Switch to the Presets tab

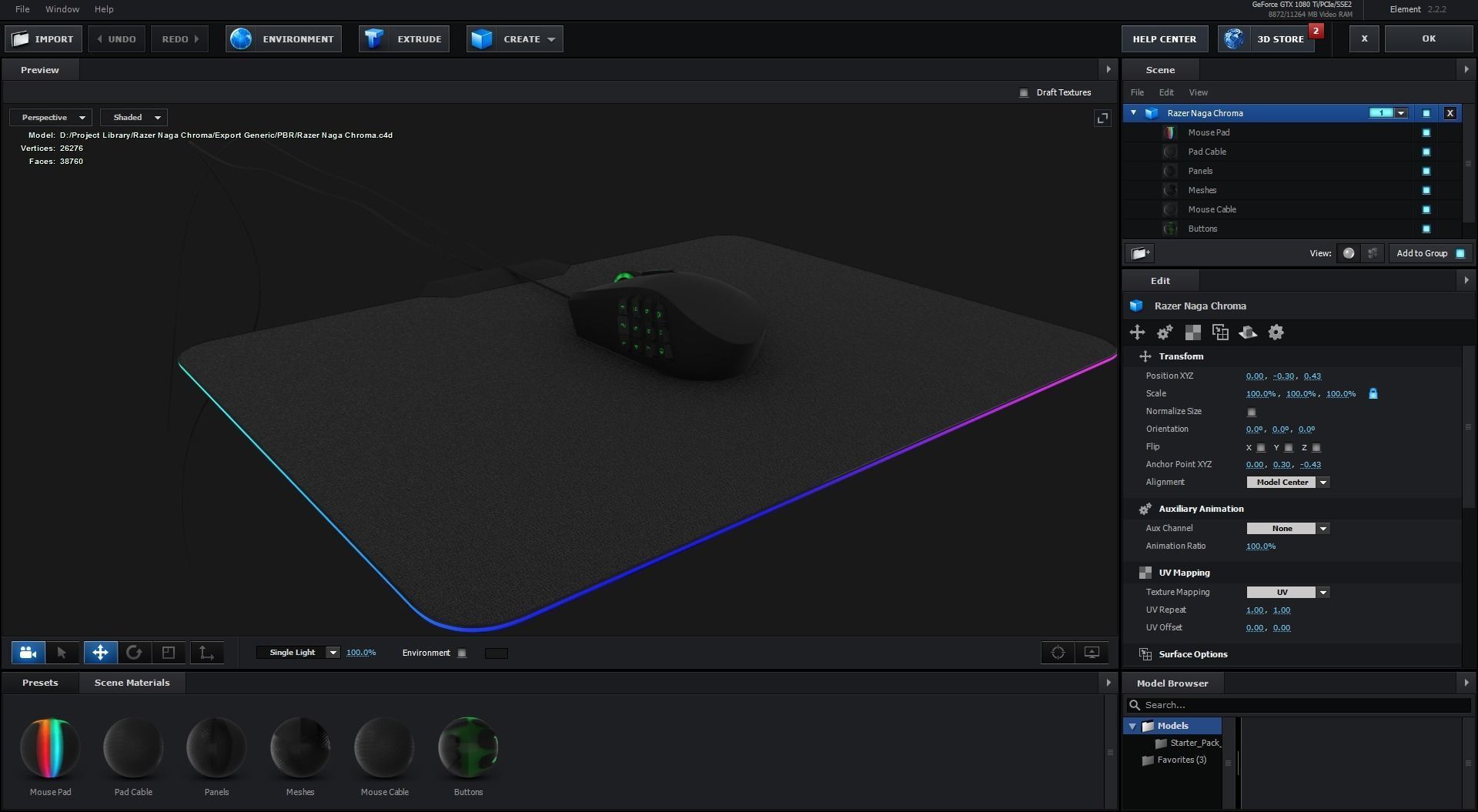click(x=40, y=683)
